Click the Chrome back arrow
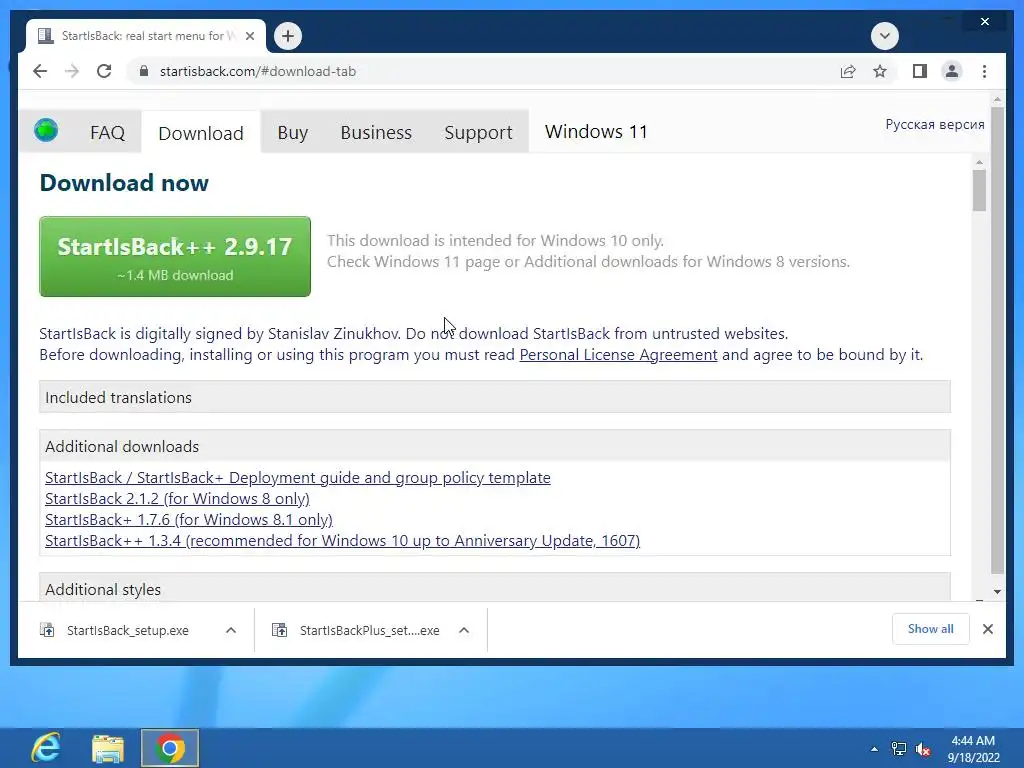 [x=40, y=71]
